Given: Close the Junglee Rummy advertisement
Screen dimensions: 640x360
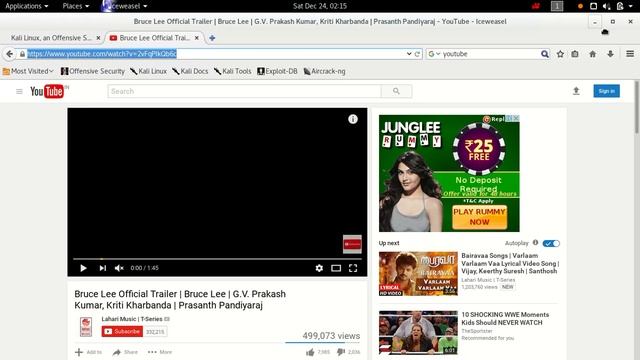Looking at the screenshot, I should pyautogui.click(x=516, y=118).
